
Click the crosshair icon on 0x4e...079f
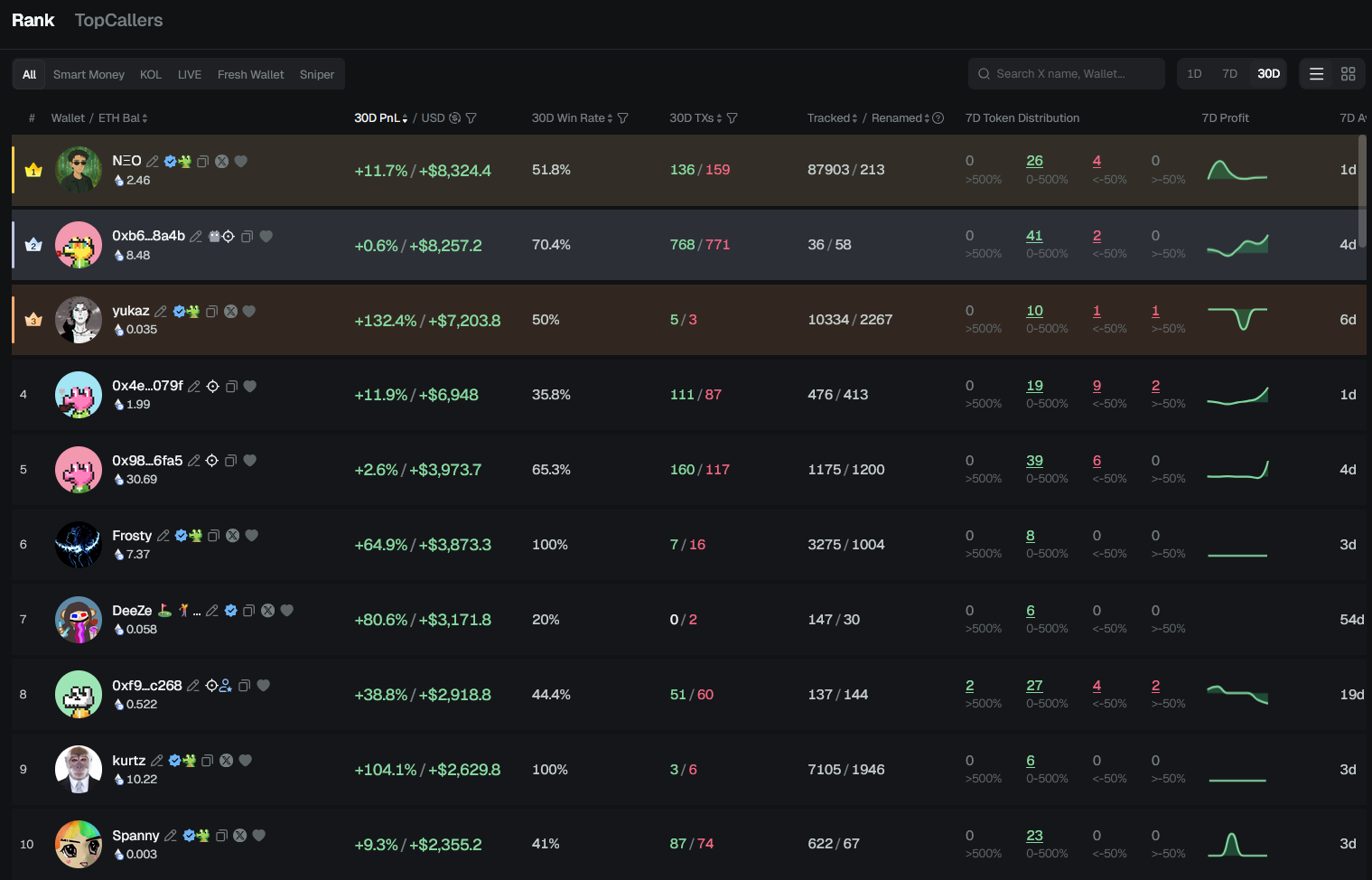point(213,387)
